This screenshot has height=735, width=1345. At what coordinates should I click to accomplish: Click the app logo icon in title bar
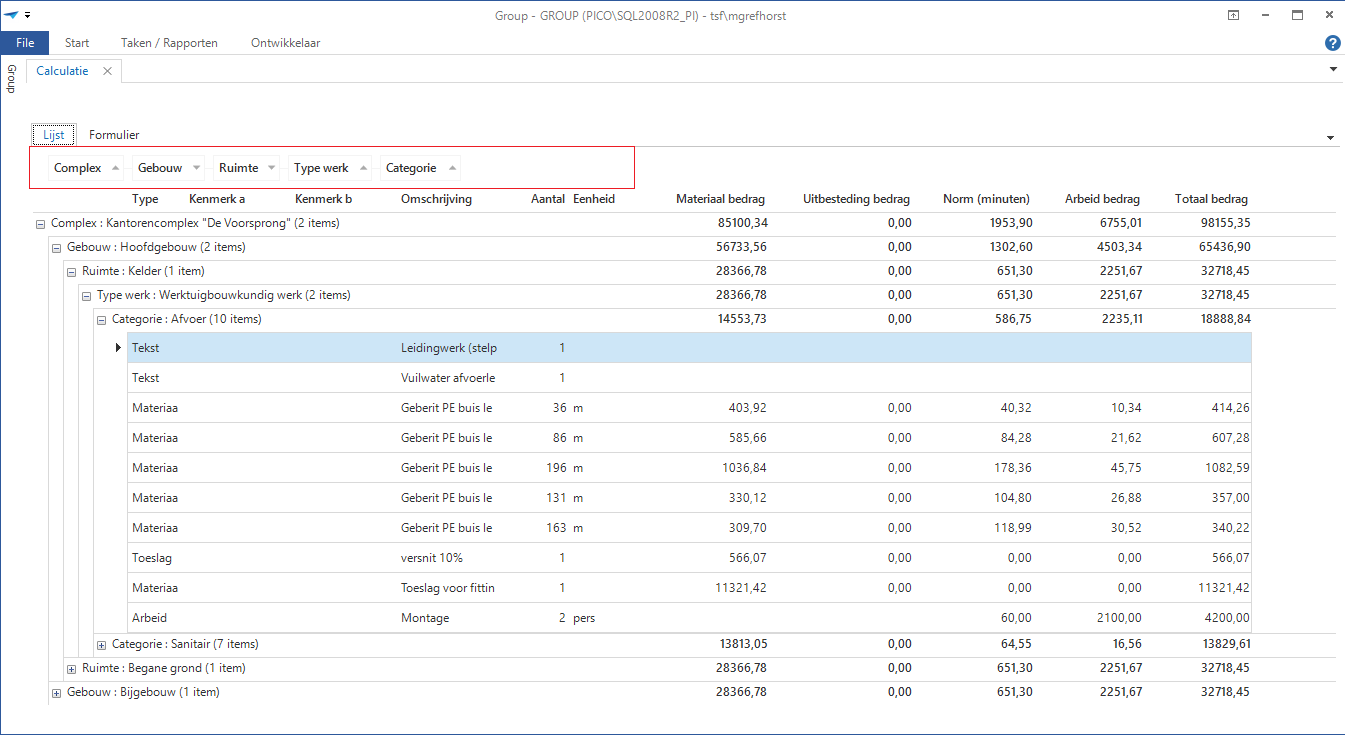coord(11,15)
